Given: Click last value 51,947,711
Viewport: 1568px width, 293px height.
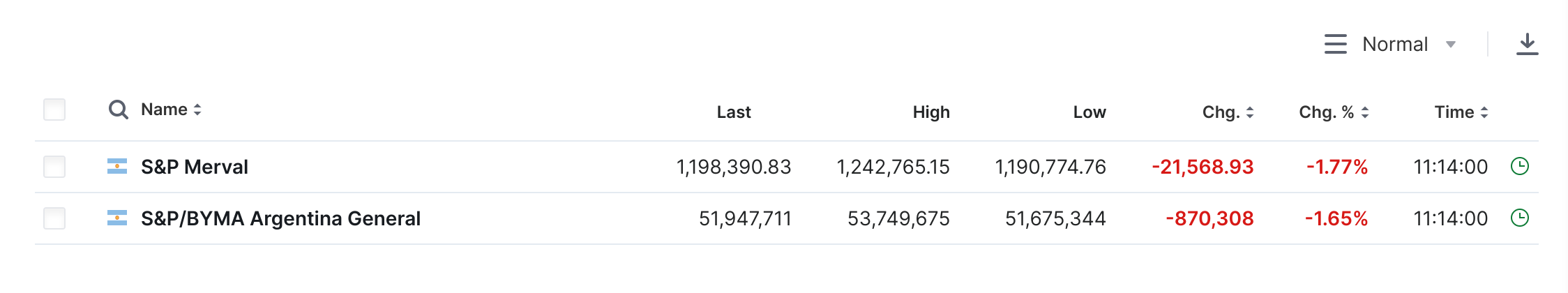Looking at the screenshot, I should tap(745, 218).
